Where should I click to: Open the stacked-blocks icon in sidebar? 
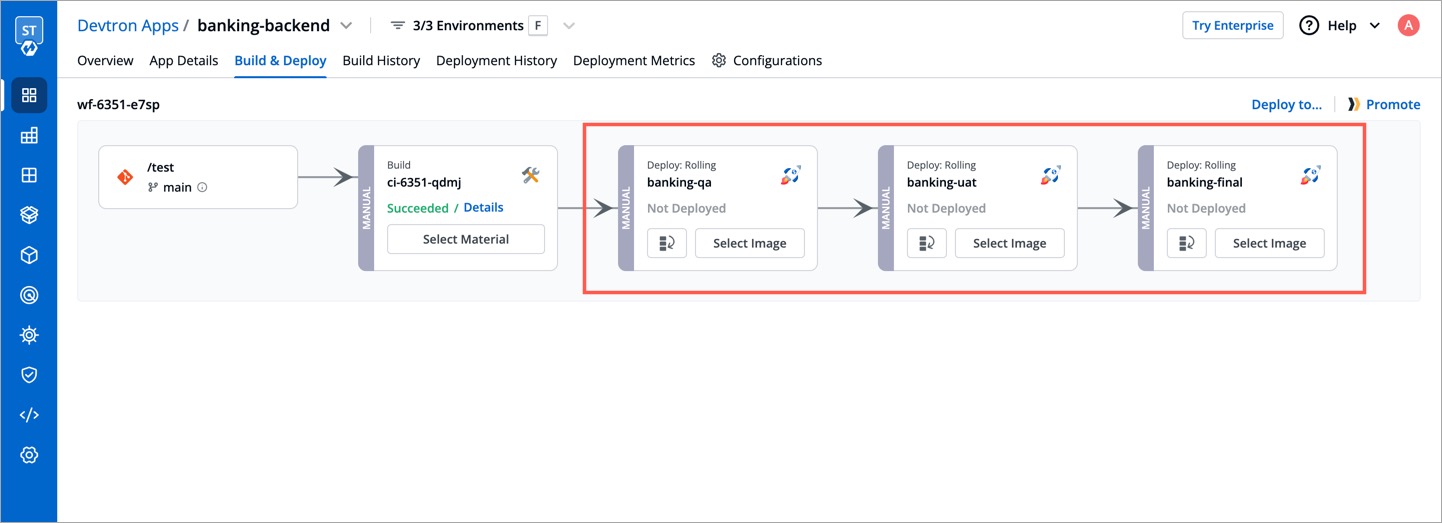point(29,135)
